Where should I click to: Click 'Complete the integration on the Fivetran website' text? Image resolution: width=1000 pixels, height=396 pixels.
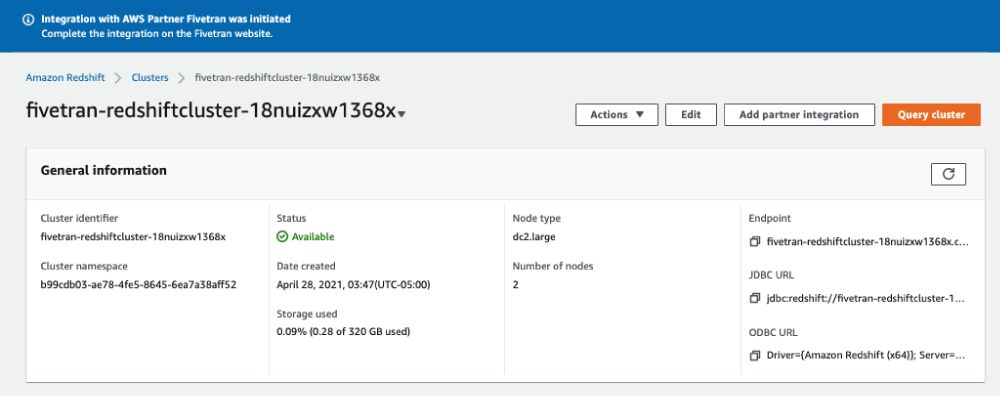click(157, 34)
